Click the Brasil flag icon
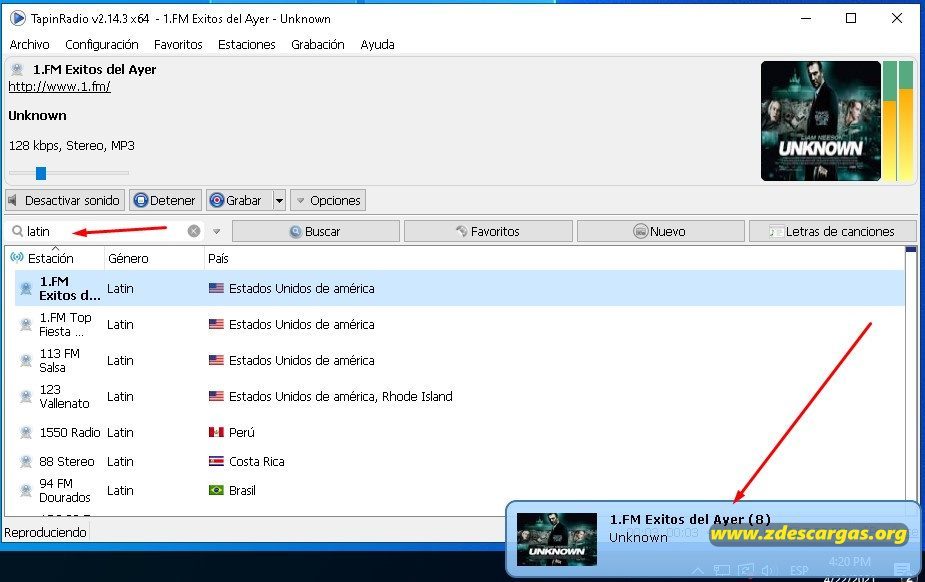This screenshot has height=582, width=925. 217,490
